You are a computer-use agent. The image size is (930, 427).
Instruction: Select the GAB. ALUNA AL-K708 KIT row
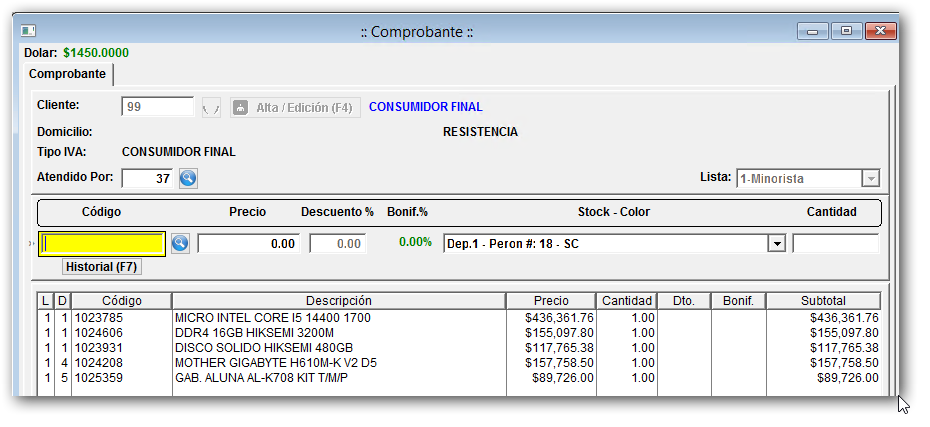click(x=338, y=377)
